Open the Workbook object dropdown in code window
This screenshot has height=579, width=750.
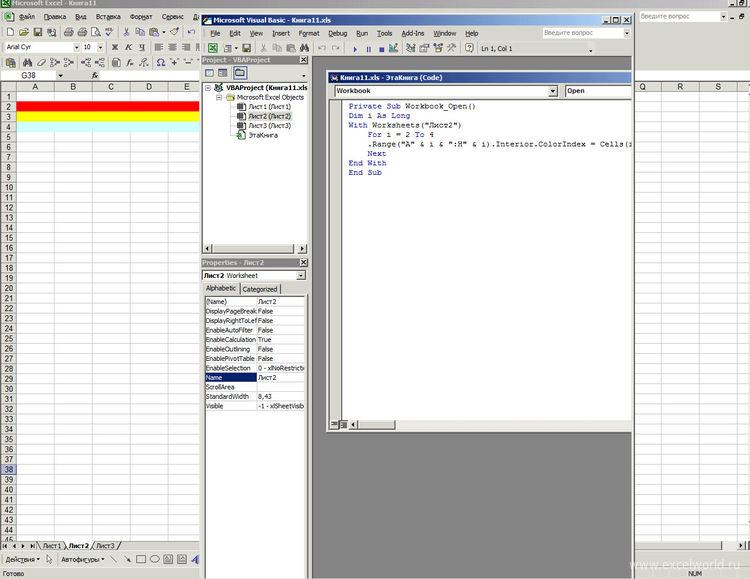pos(553,91)
